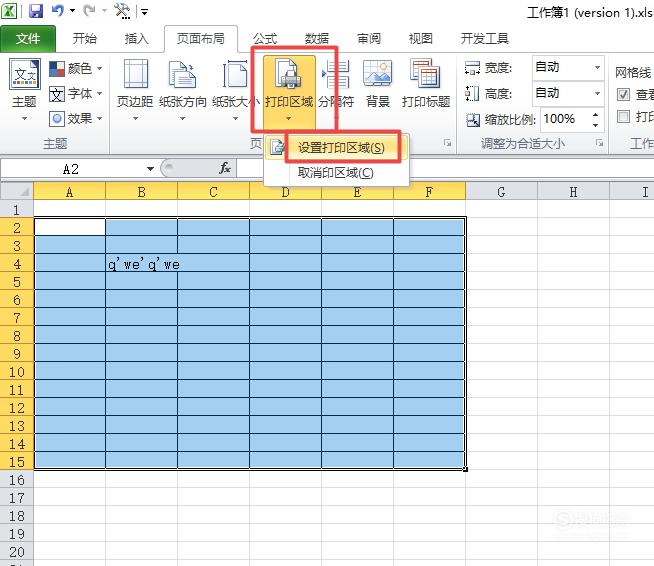Open the 效果 theme effects dropdown

click(75, 119)
